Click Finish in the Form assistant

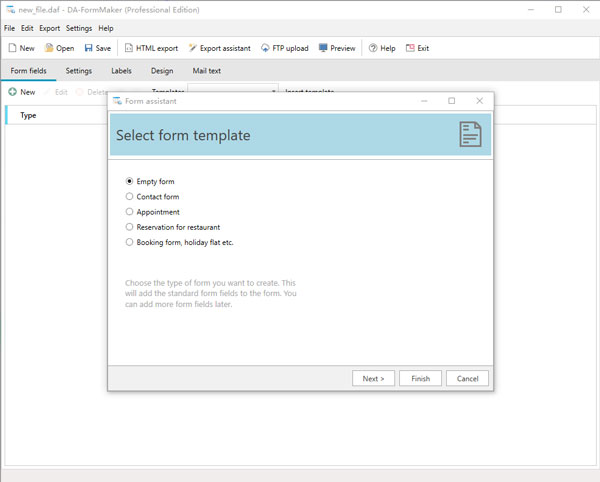pos(420,378)
